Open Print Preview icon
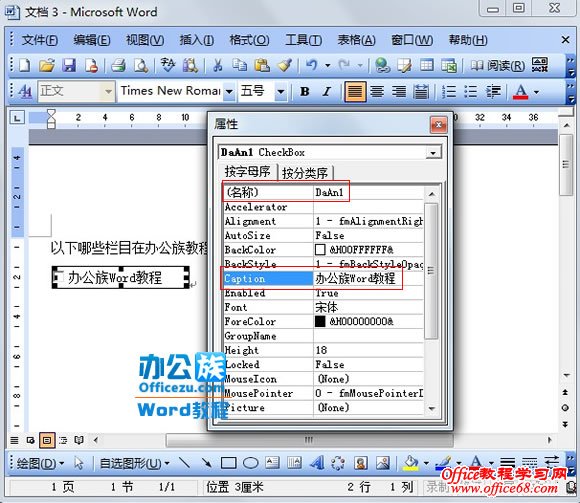The image size is (580, 503). tap(141, 65)
